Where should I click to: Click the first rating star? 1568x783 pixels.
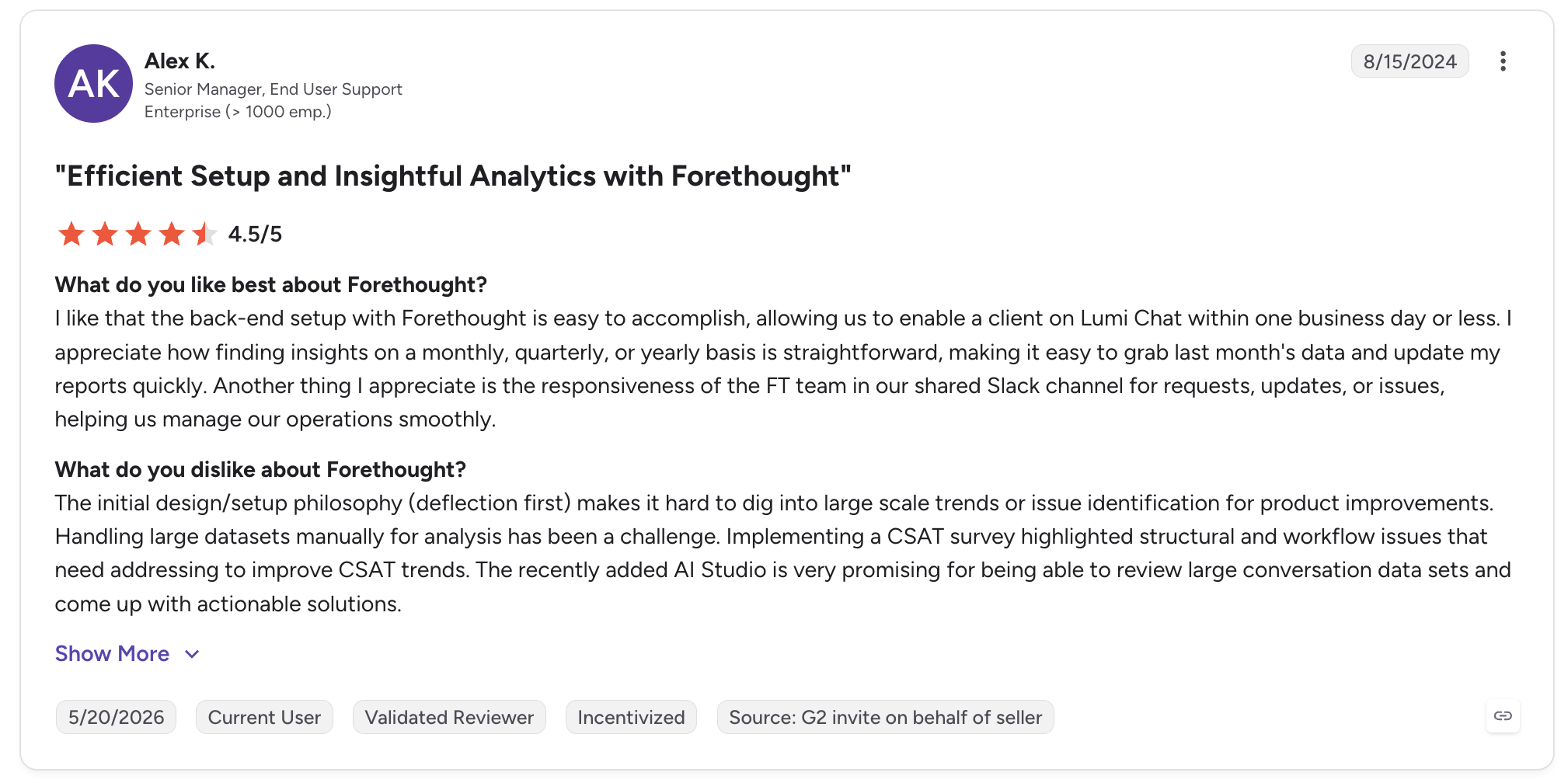pyautogui.click(x=71, y=234)
